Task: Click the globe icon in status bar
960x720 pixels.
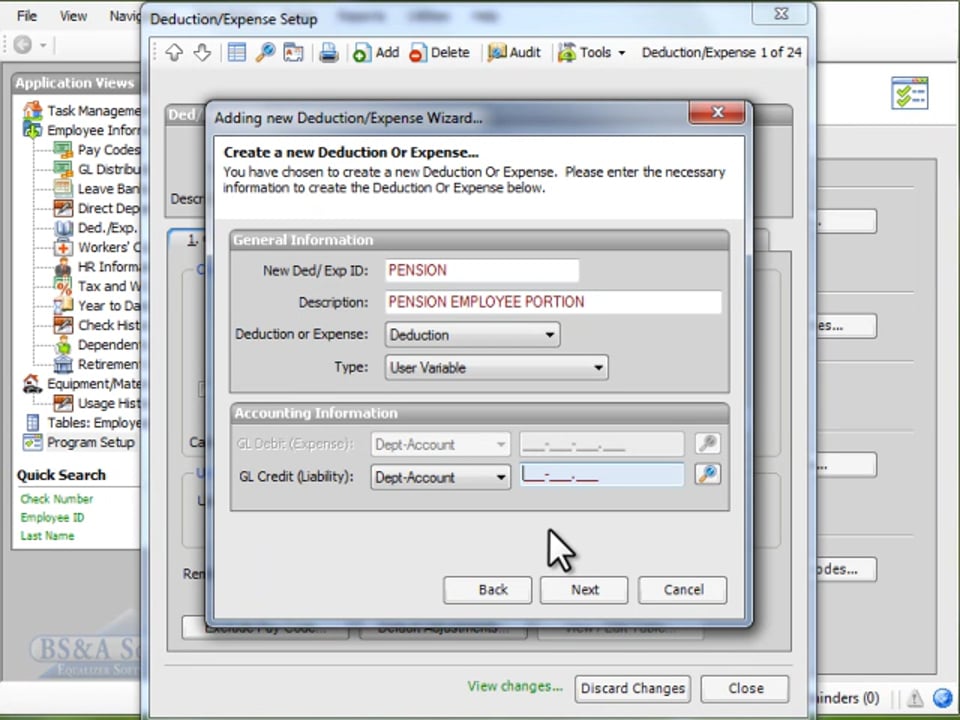Action: 943,697
